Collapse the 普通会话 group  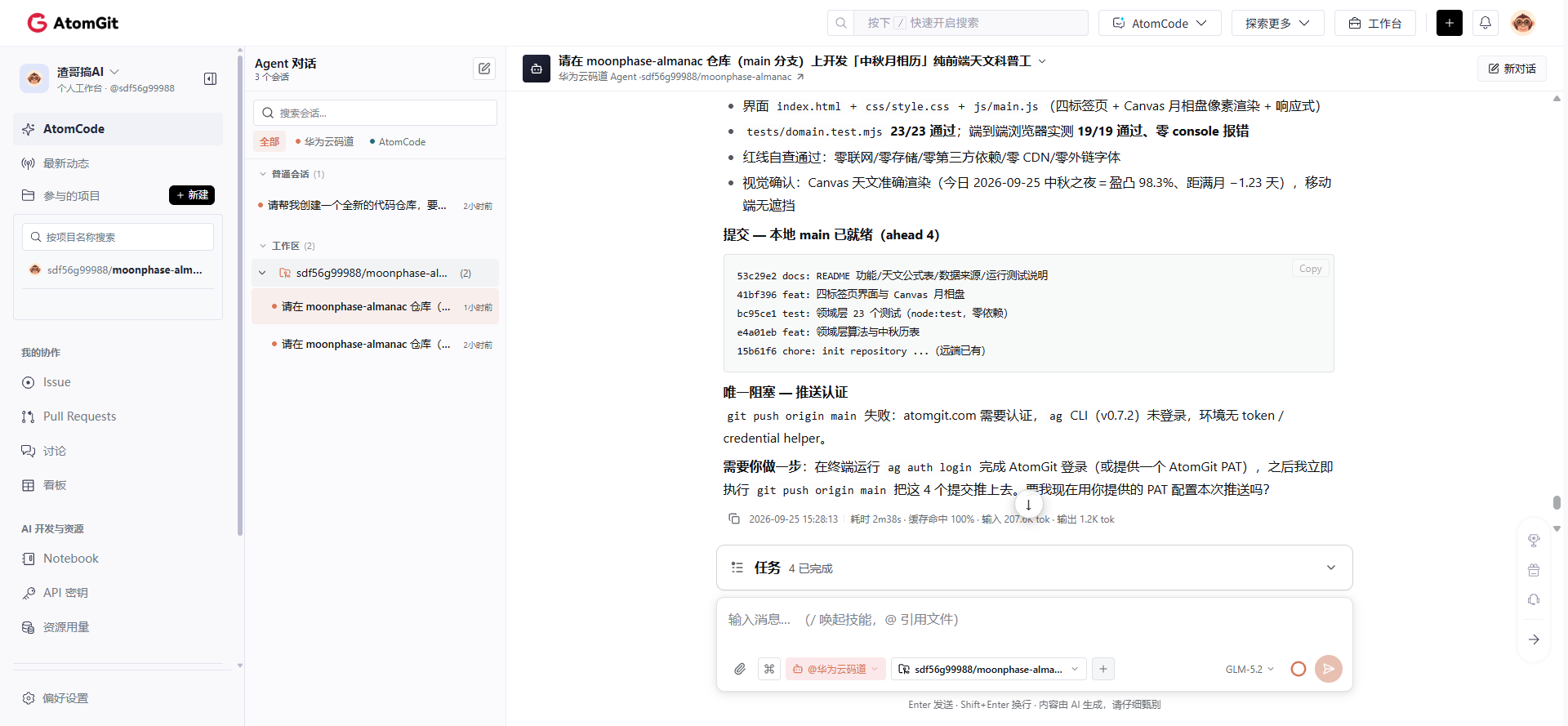click(263, 174)
